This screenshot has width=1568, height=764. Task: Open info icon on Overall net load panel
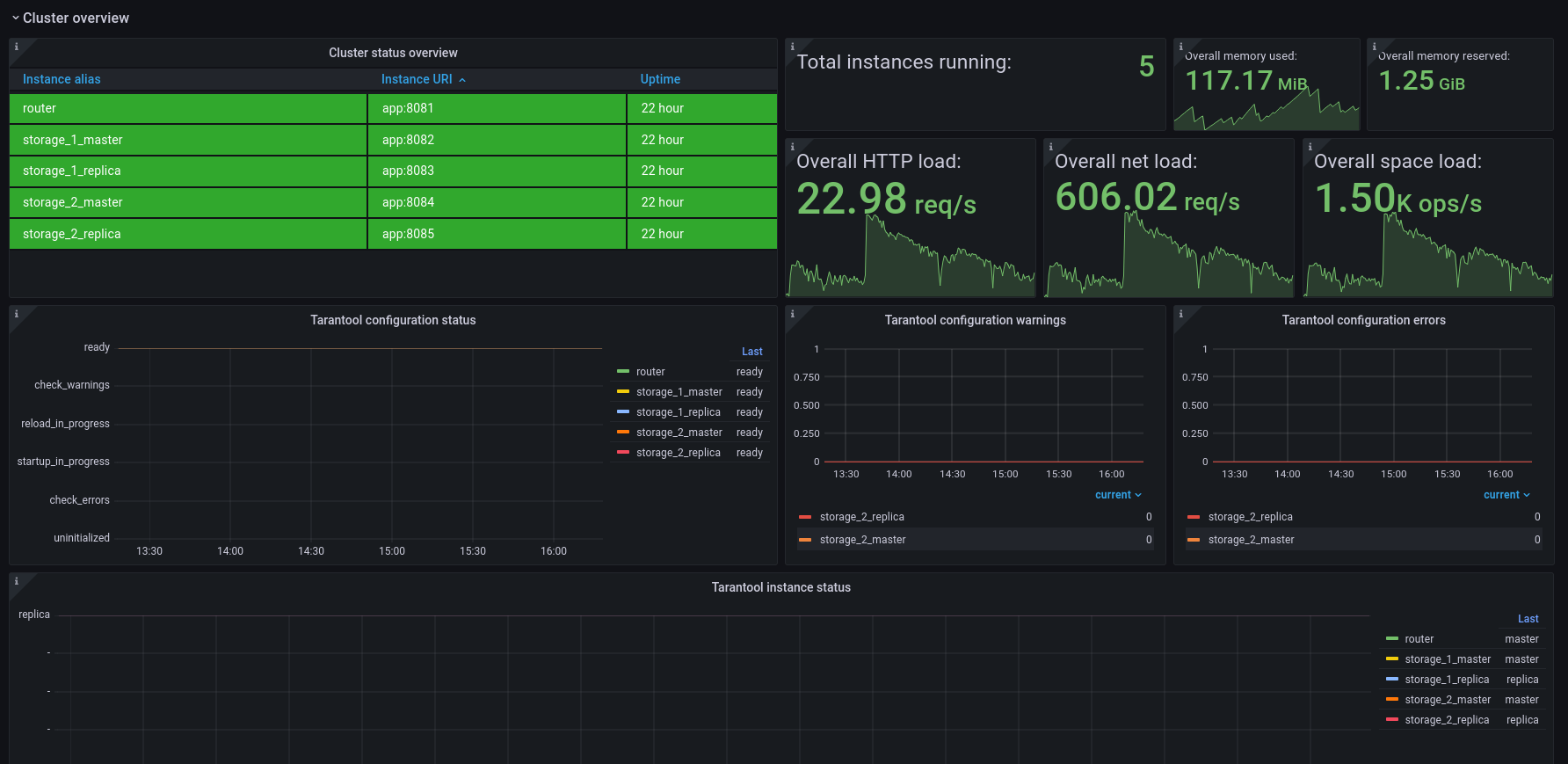(x=1050, y=147)
